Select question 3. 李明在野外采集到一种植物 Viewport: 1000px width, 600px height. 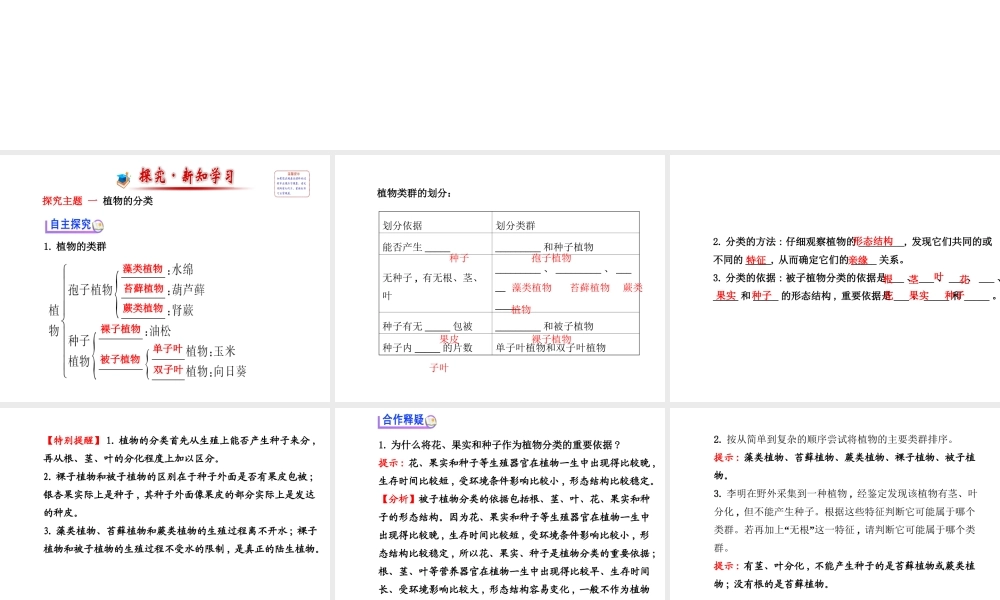[845, 520]
